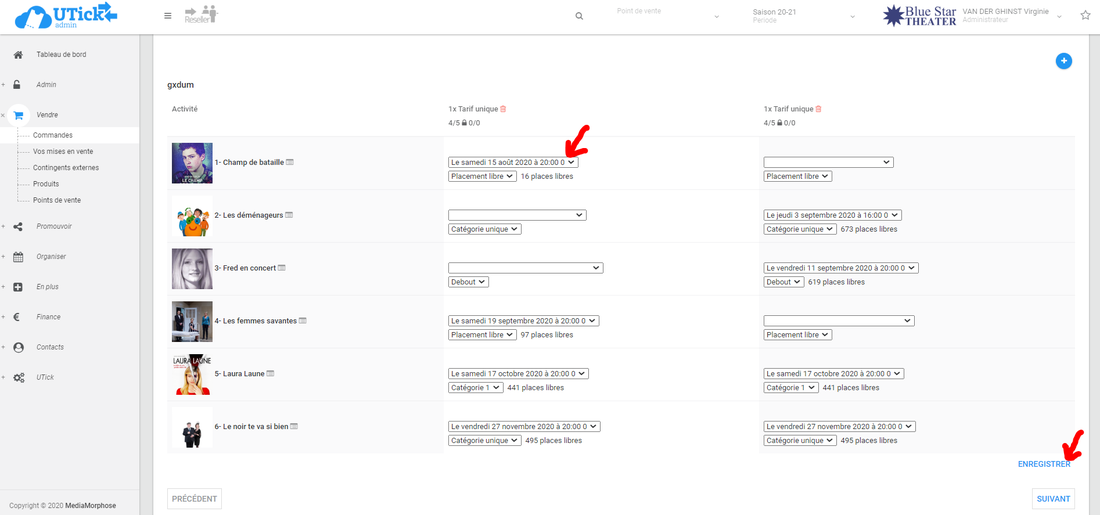1100x515 pixels.
Task: Open Tableau de bord in sidebar
Action: [61, 54]
